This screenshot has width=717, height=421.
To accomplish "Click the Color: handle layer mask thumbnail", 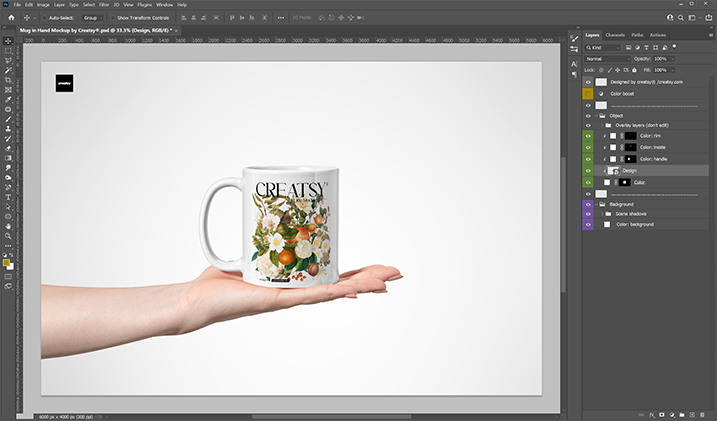I will tap(631, 159).
